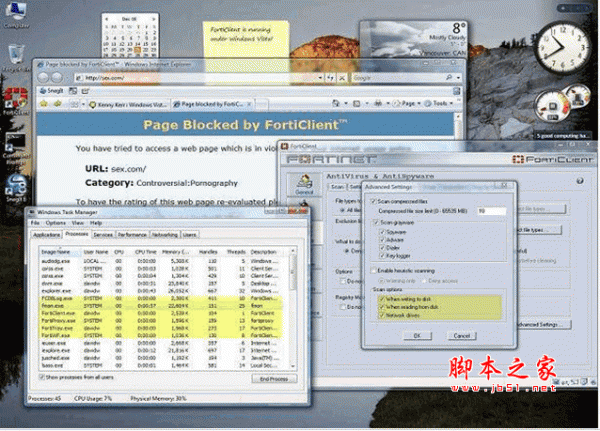Click the weather gadget showing Vancouver
Screen dimensions: 600x431
(x=414, y=38)
